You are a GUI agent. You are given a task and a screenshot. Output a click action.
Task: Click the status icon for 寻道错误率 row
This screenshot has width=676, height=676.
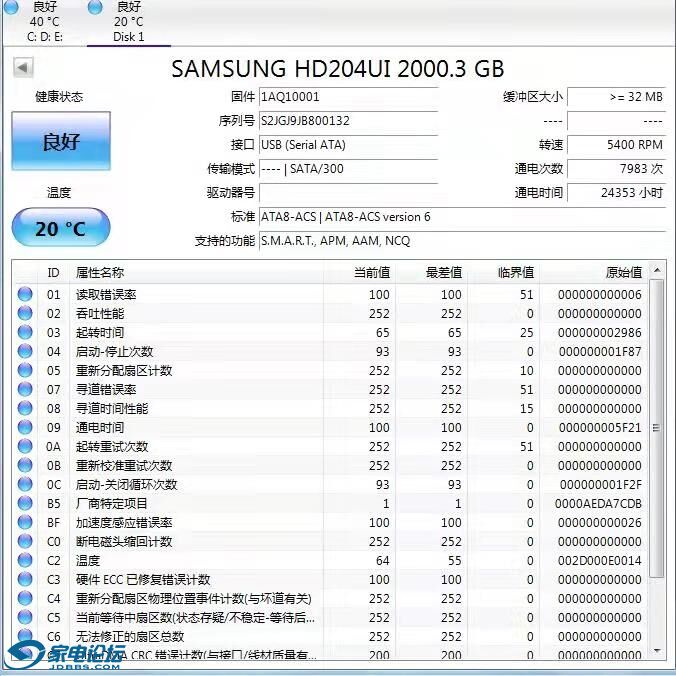[x=25, y=389]
